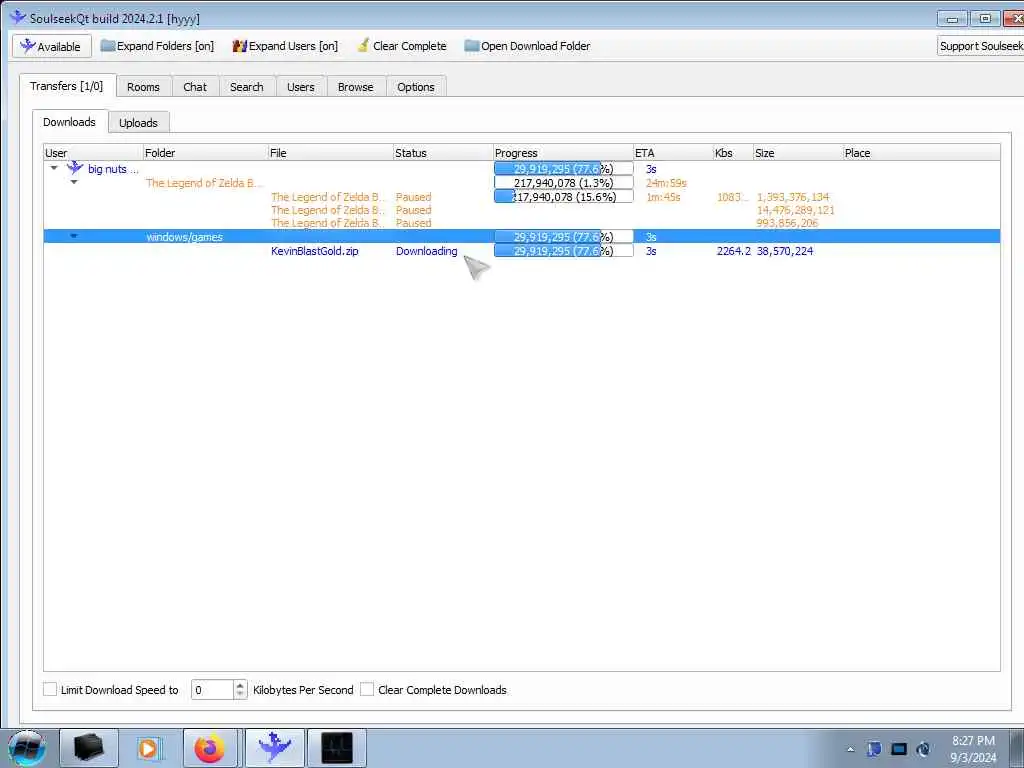Click the bird icon next to big nuts
This screenshot has height=768, width=1024.
pyautogui.click(x=75, y=168)
